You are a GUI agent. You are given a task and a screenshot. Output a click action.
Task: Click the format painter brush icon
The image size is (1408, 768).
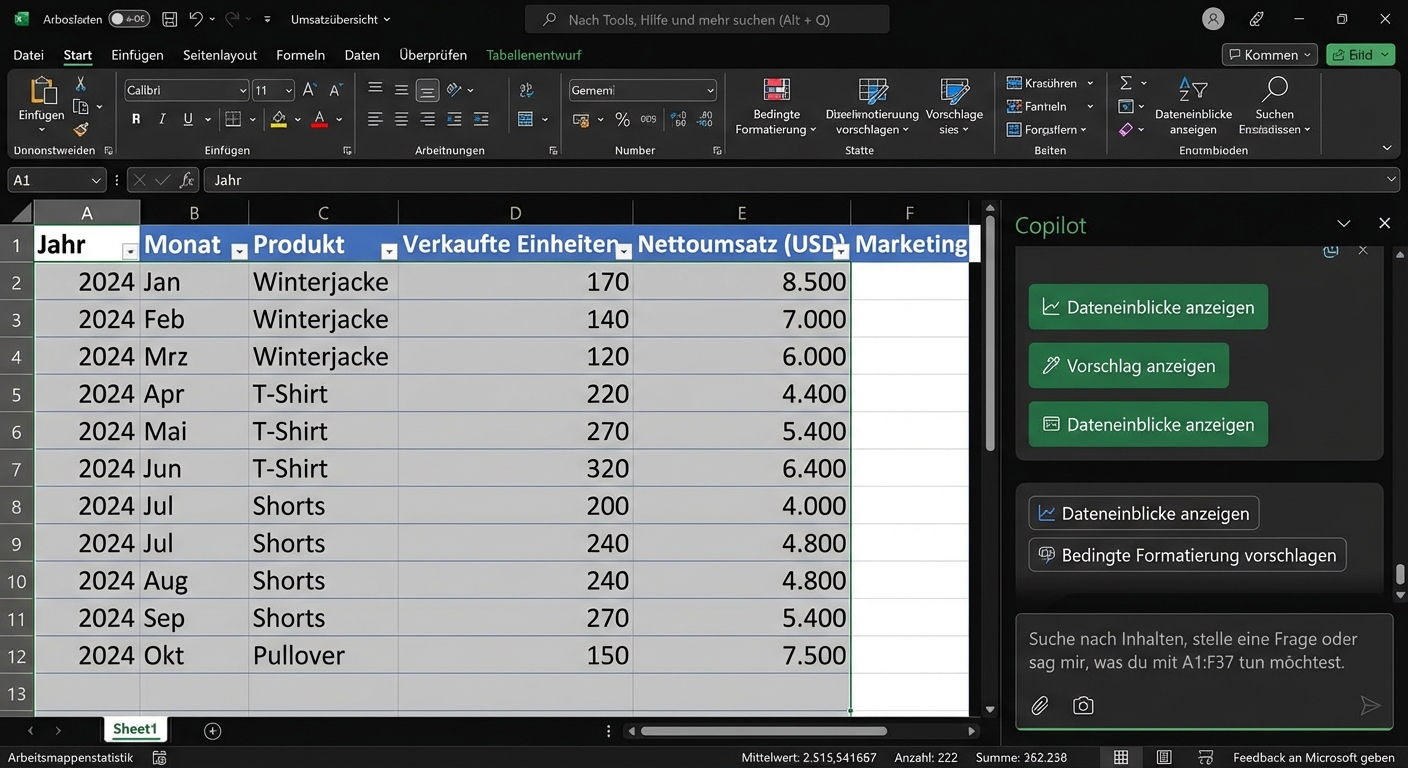[81, 129]
